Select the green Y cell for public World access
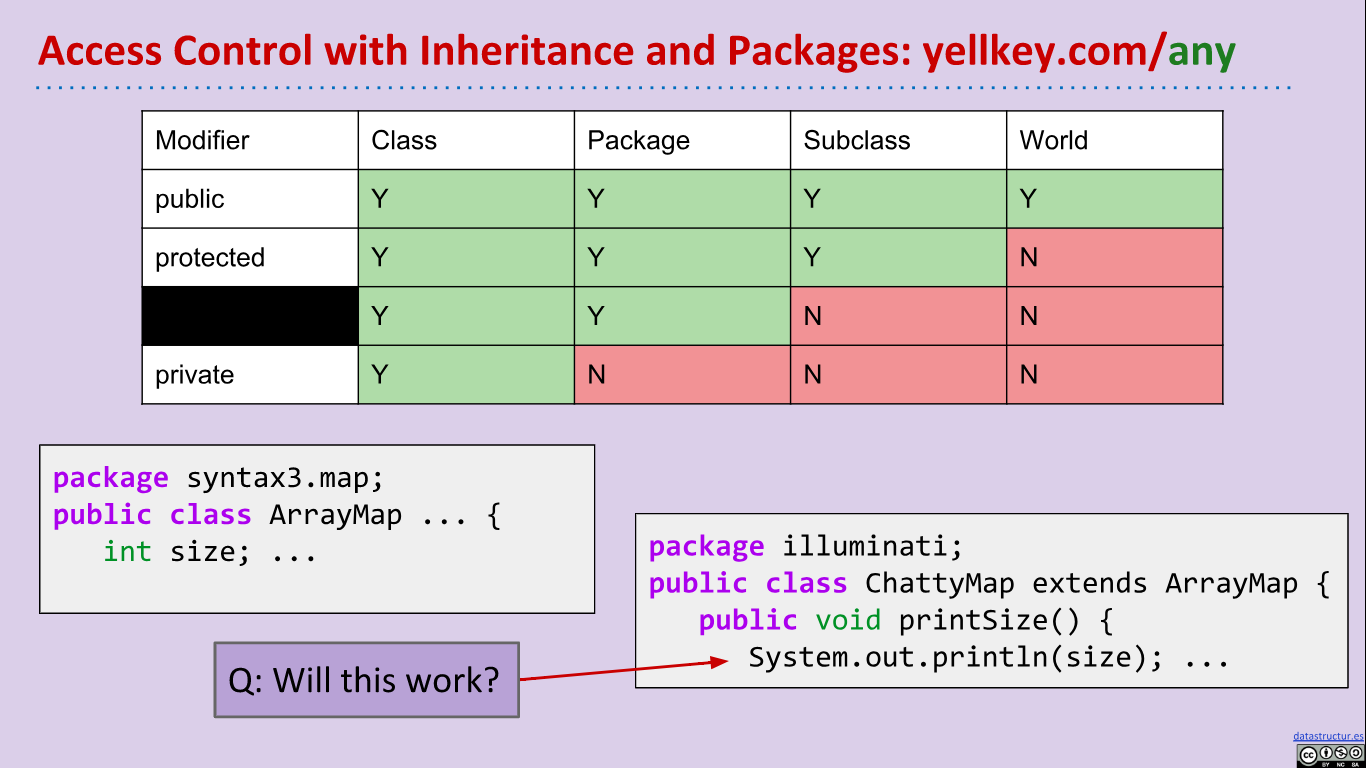The image size is (1366, 768). 1114,199
